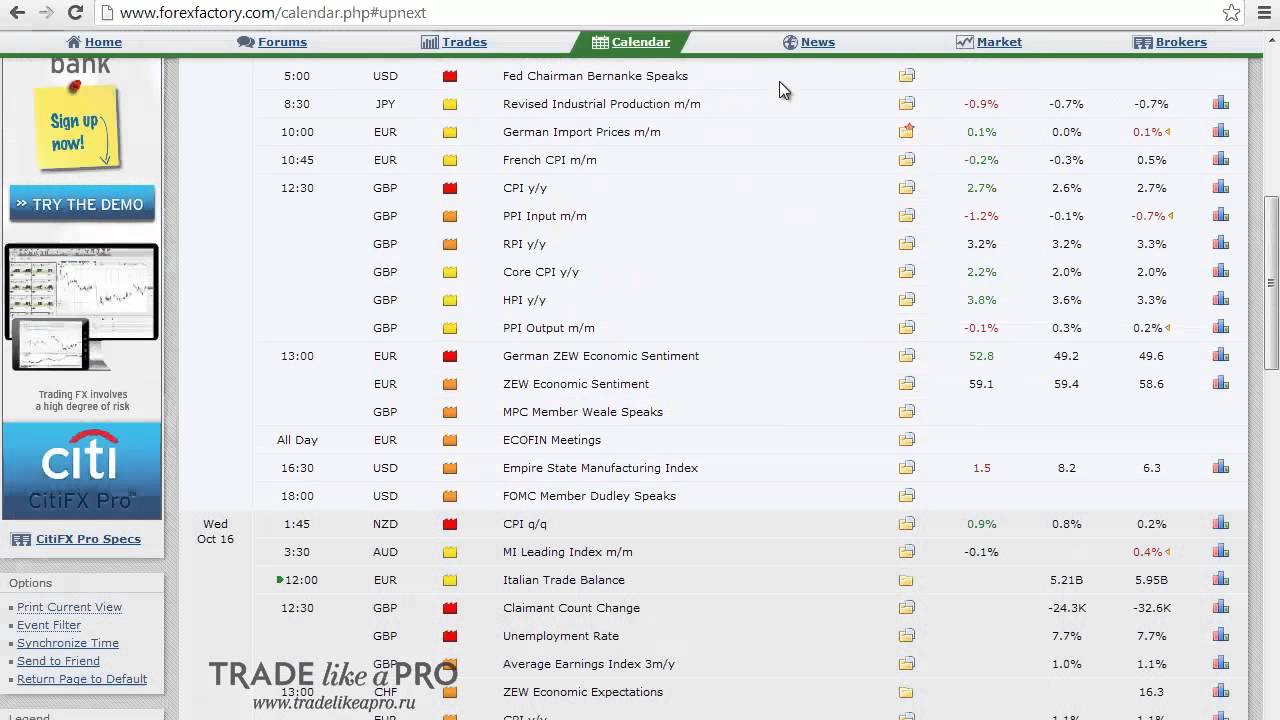1280x720 pixels.
Task: Show chart for Italian Trade Balance
Action: click(1221, 579)
